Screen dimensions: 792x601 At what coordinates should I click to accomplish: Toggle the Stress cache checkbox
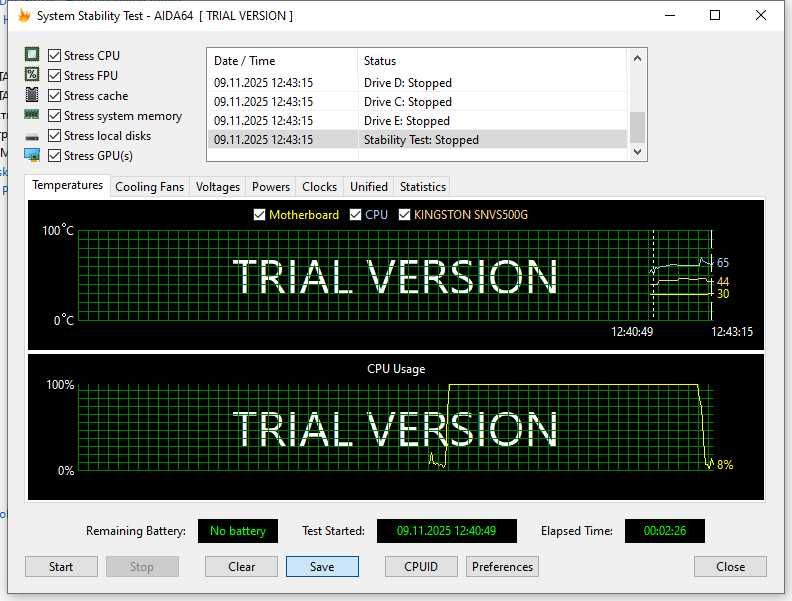pos(54,95)
